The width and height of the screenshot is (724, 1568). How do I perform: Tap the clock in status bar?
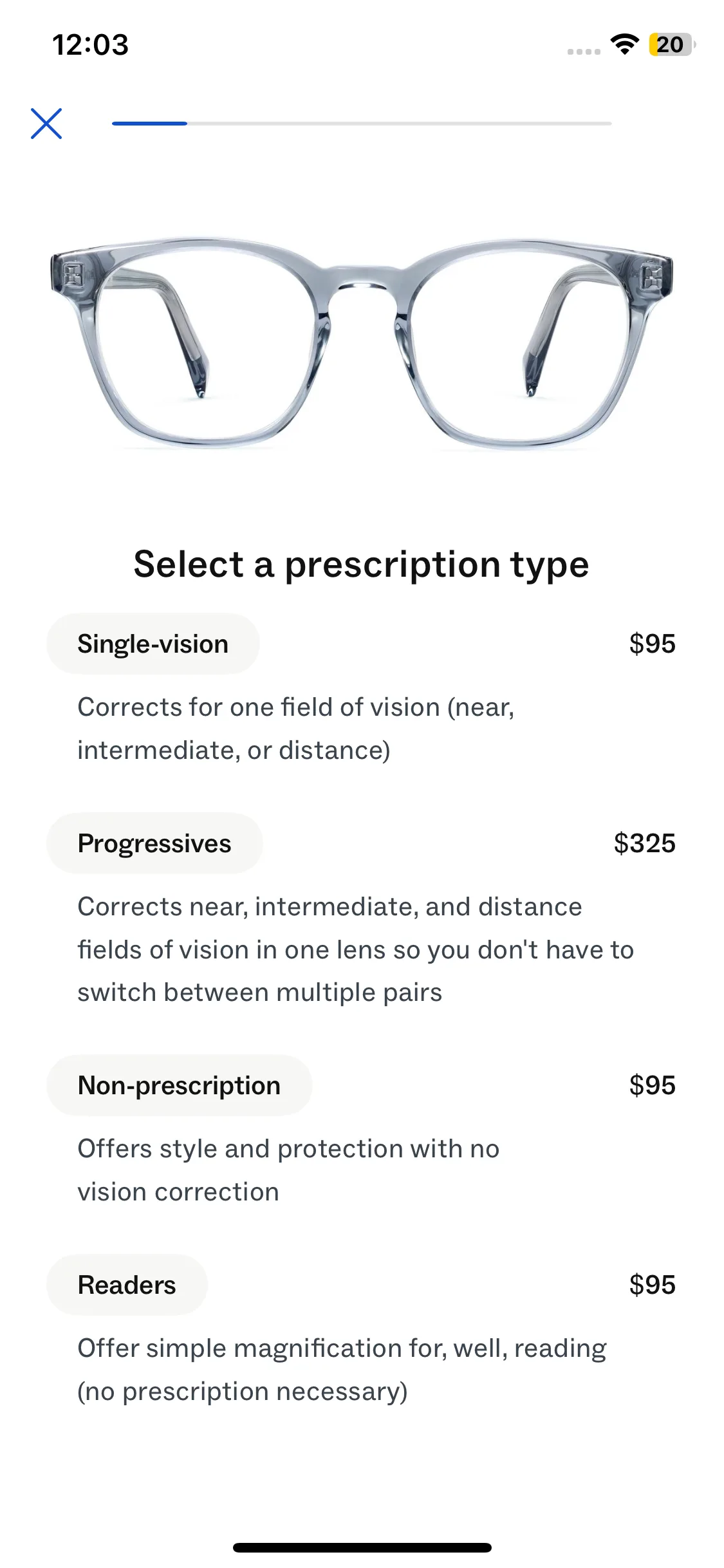tap(90, 45)
